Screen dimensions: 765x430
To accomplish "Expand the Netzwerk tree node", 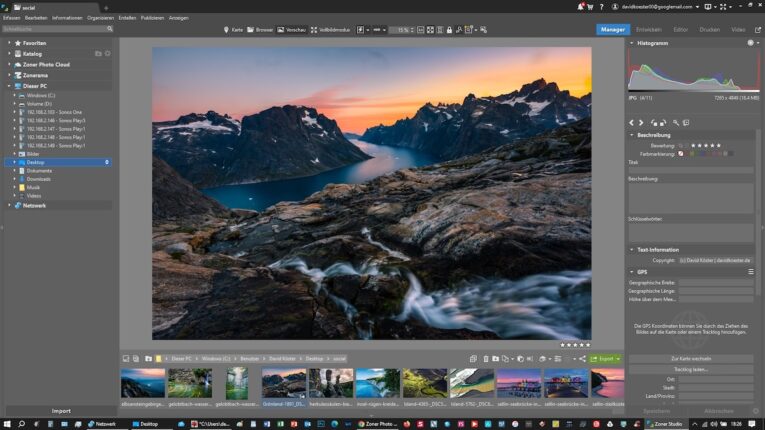I will tap(9, 205).
